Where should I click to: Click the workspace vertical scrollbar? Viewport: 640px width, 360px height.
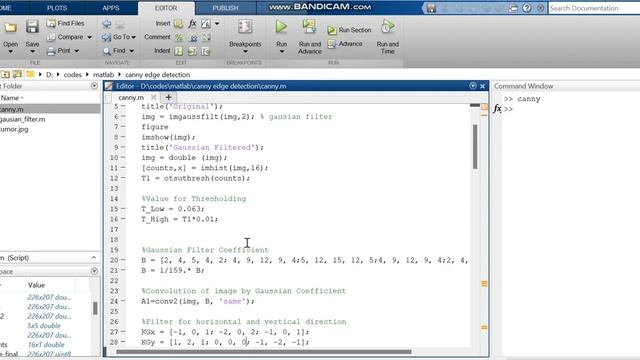tap(95, 308)
